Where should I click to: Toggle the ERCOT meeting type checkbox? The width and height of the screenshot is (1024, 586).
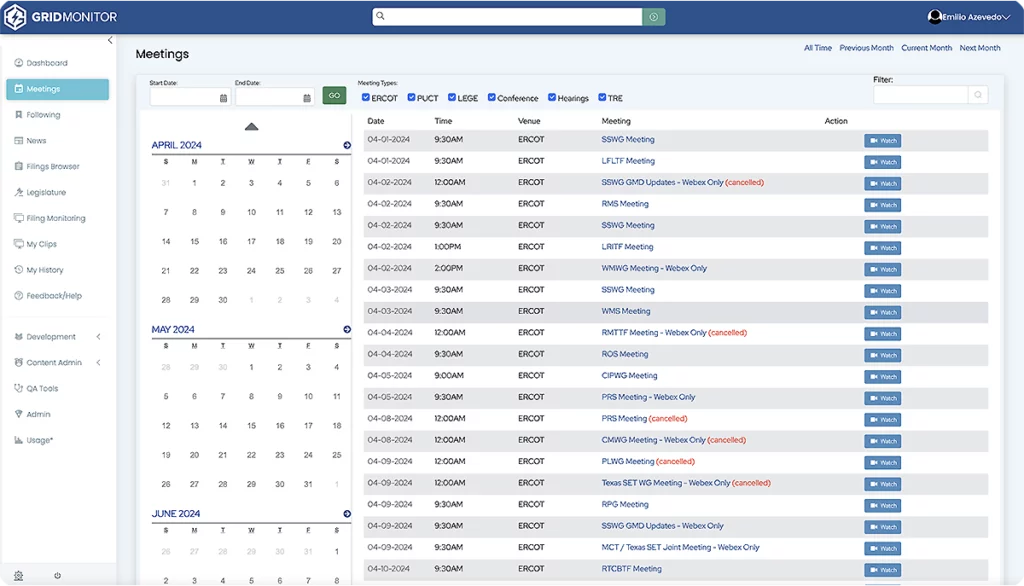366,97
